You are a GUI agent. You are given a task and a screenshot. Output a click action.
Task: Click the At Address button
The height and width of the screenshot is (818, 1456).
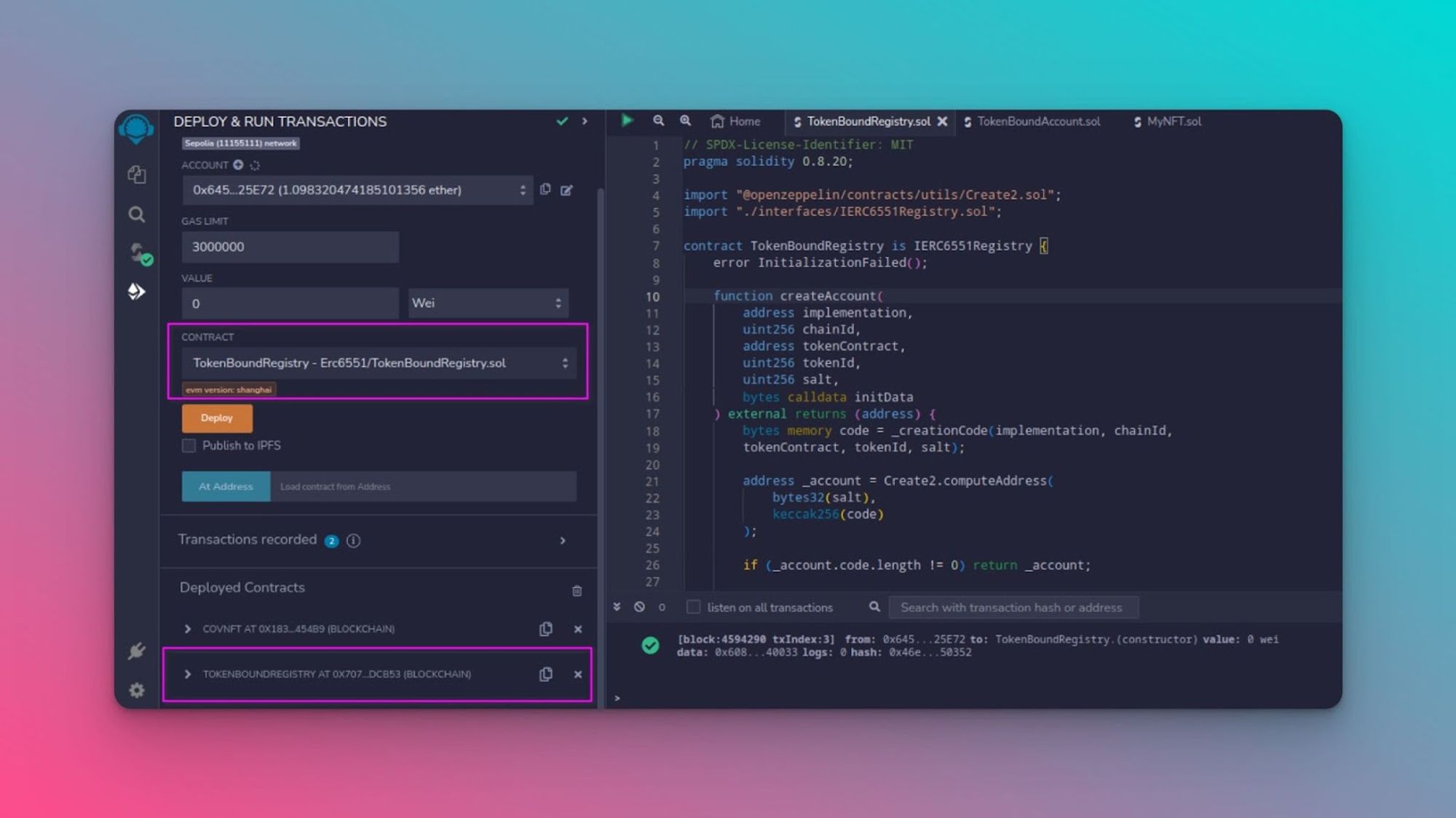[x=226, y=486]
